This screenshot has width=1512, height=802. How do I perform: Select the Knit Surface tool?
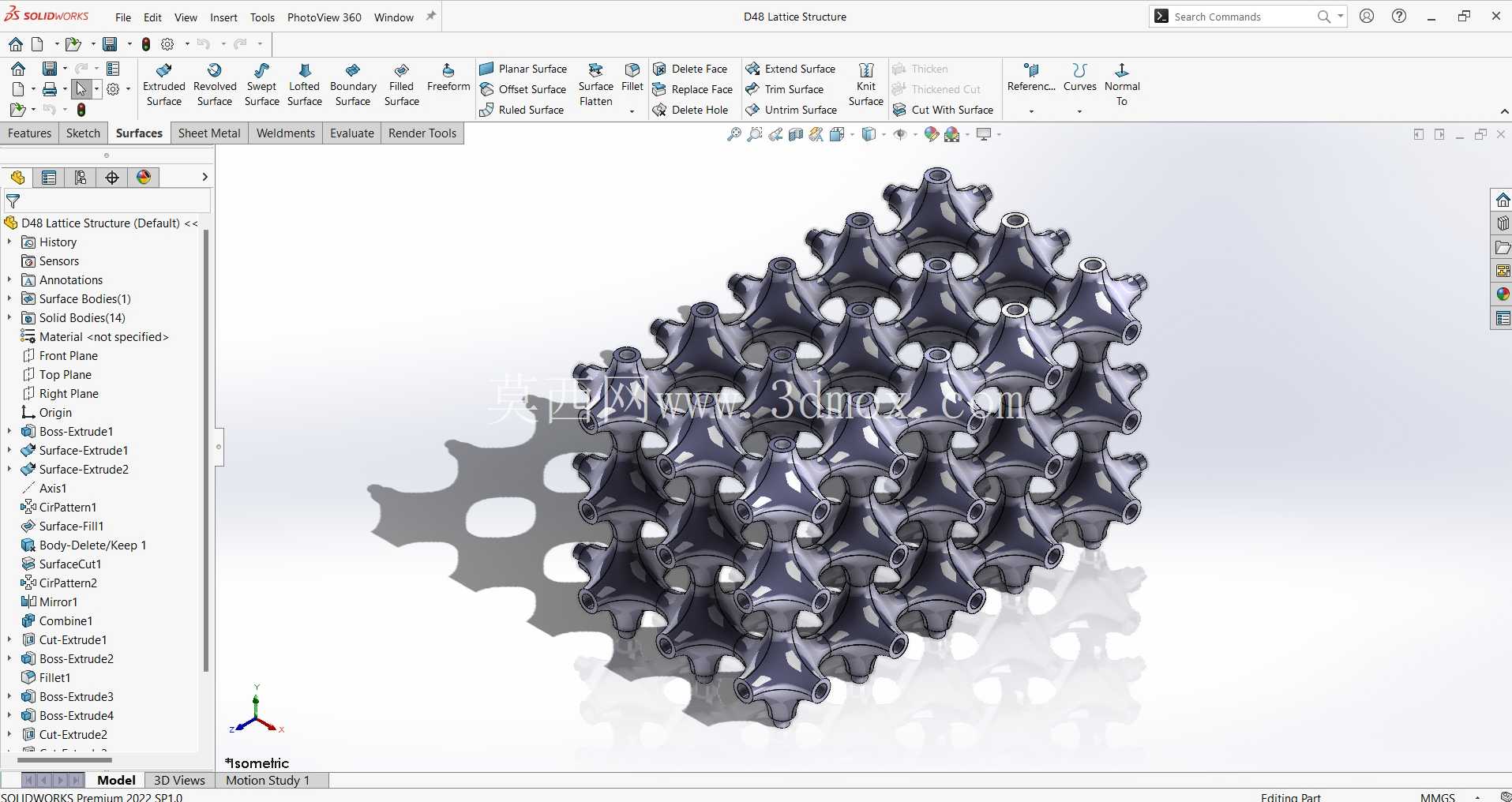click(866, 85)
